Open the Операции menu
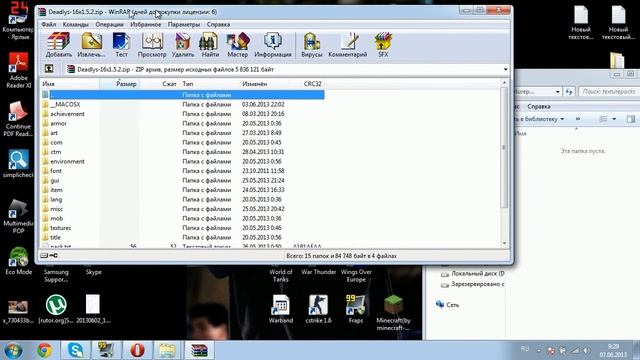This screenshot has width=640, height=360. click(x=109, y=24)
